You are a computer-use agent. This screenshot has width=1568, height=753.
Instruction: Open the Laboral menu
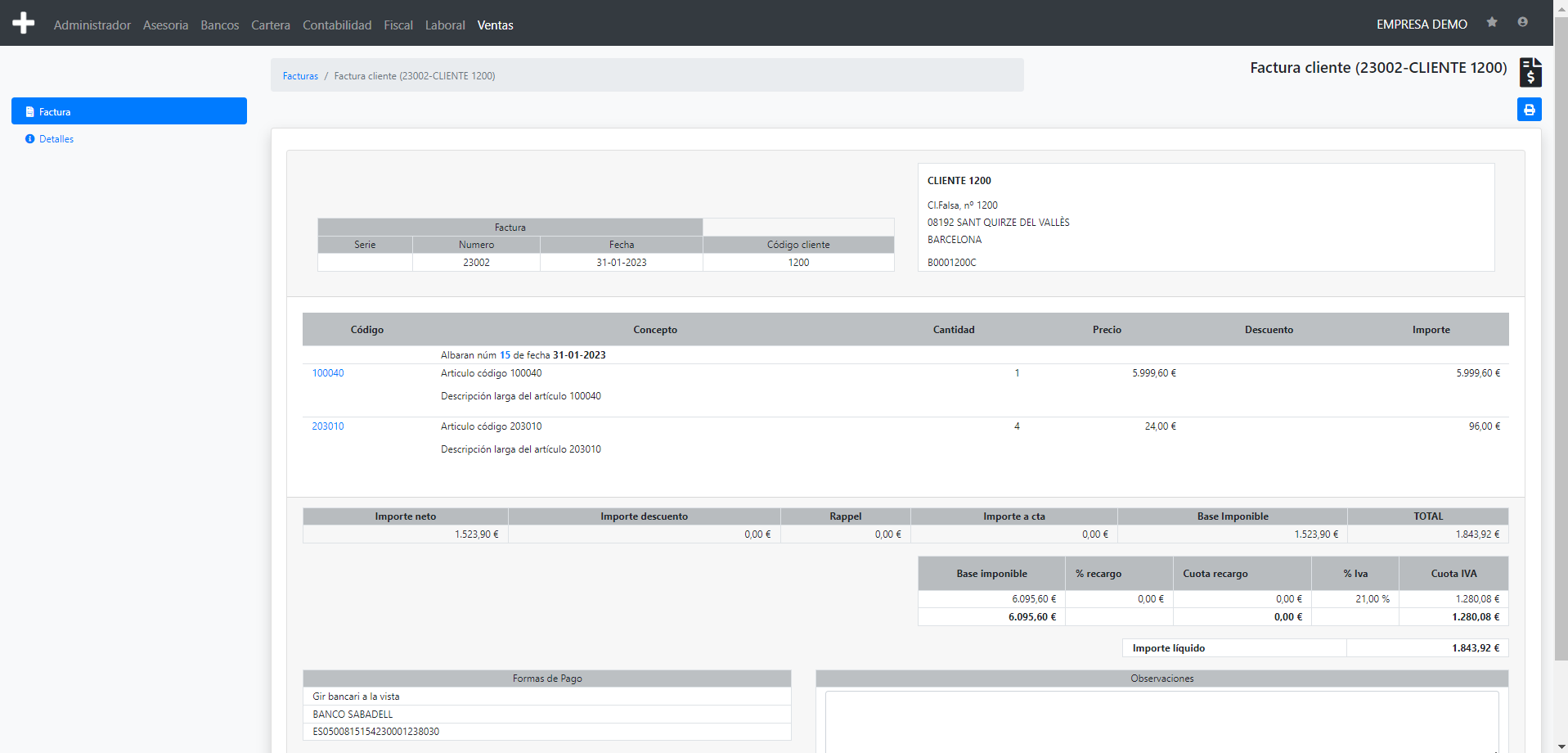coord(445,25)
